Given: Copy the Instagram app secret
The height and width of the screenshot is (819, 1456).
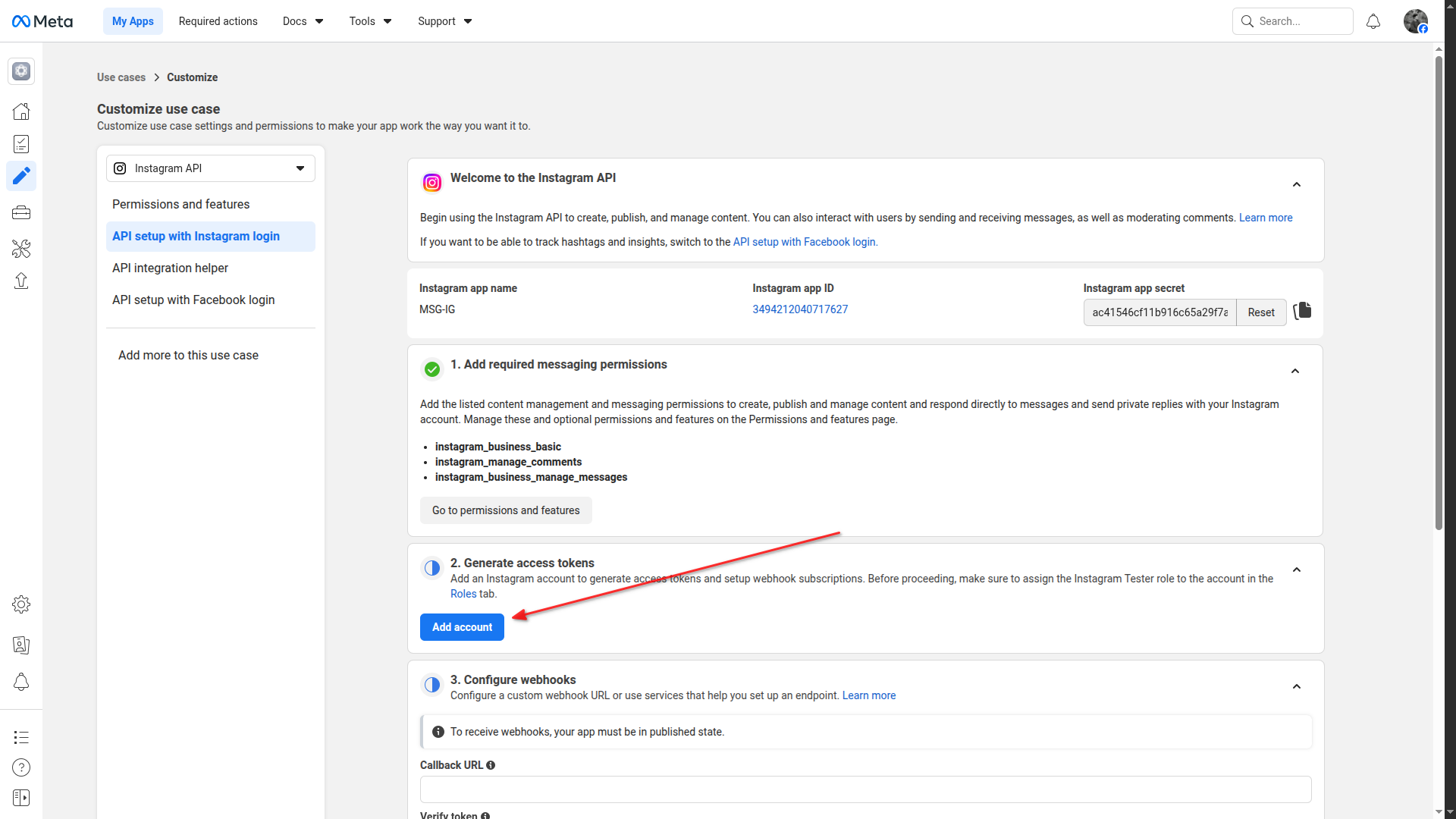Looking at the screenshot, I should (x=1303, y=311).
